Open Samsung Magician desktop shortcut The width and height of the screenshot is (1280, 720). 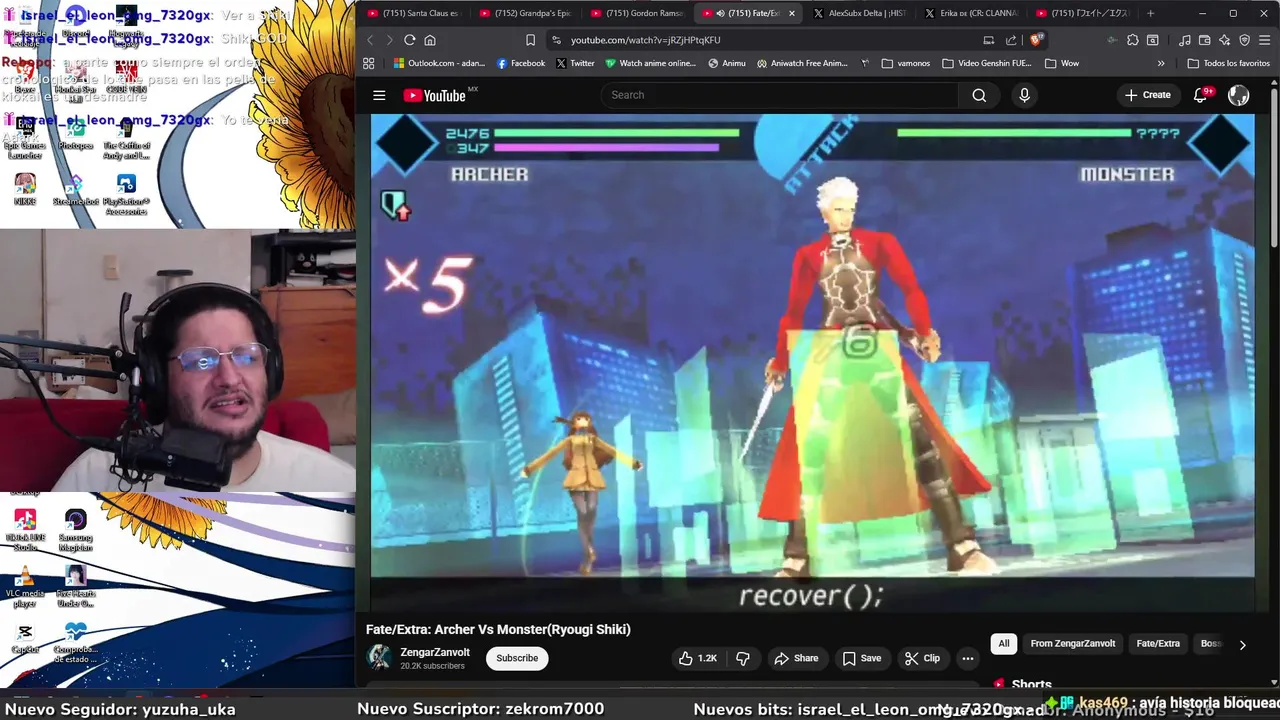point(76,530)
